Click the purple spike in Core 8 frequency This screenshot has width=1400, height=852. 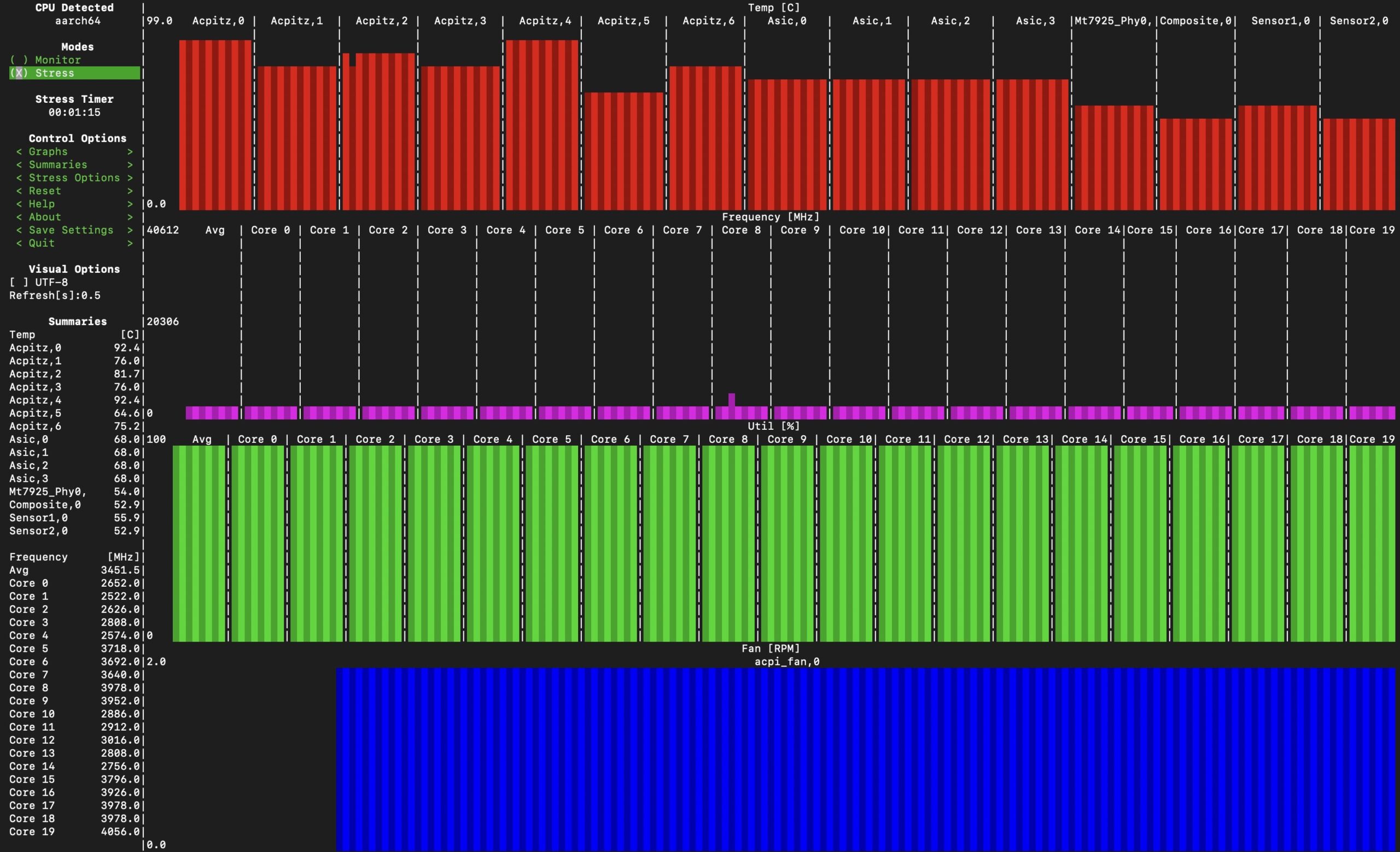click(x=731, y=399)
